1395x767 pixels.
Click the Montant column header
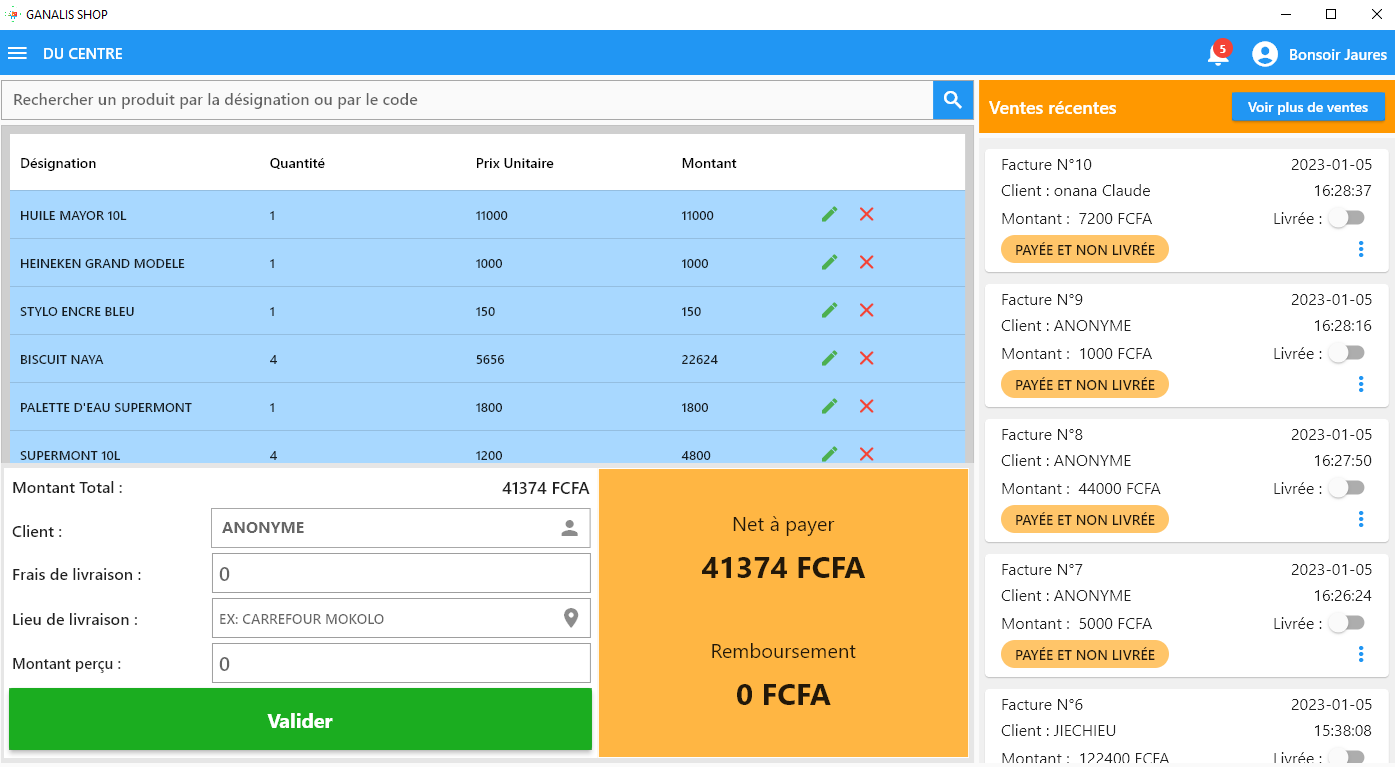(x=709, y=163)
